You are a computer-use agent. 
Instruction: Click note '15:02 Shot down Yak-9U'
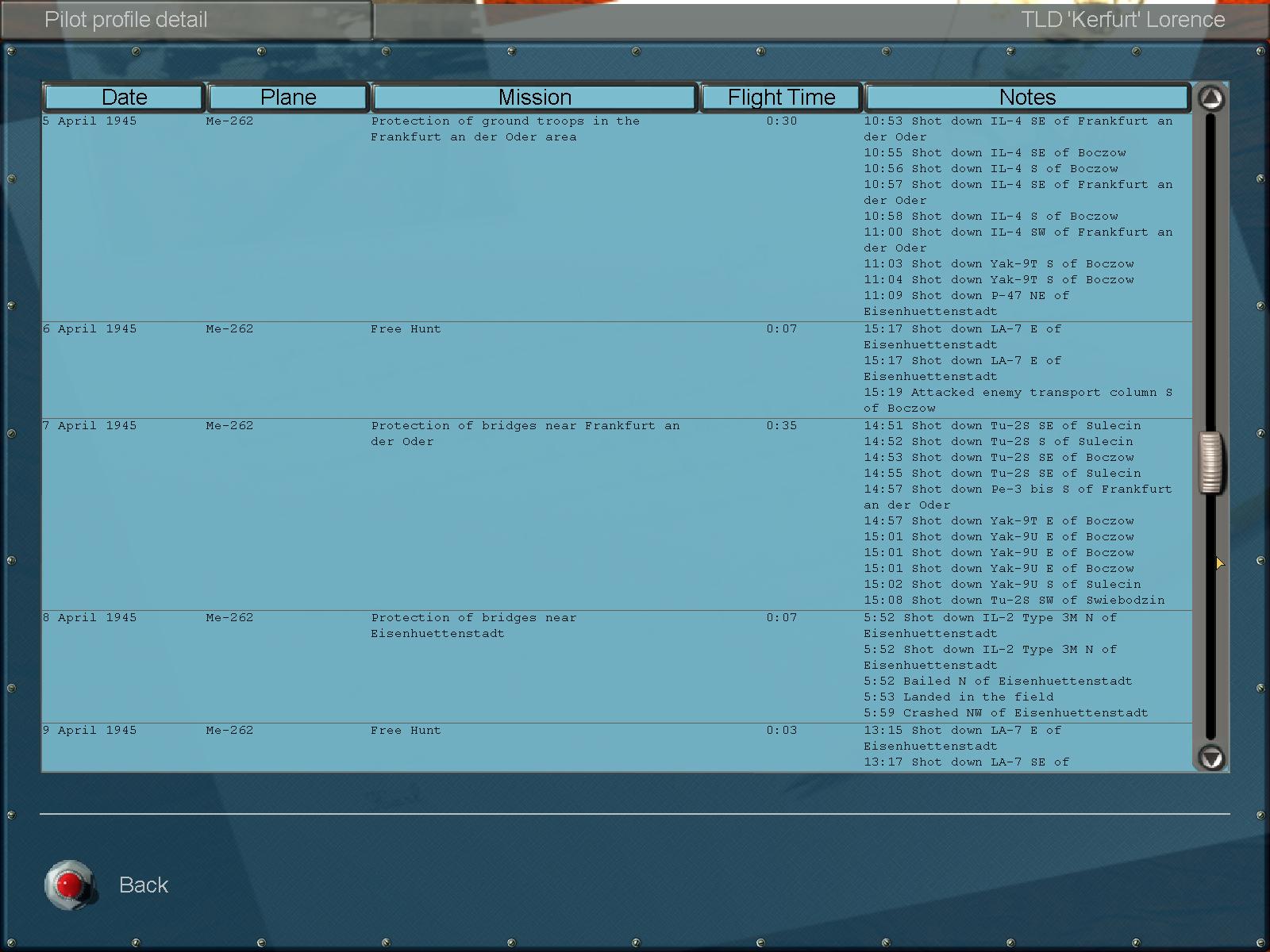(x=1003, y=585)
